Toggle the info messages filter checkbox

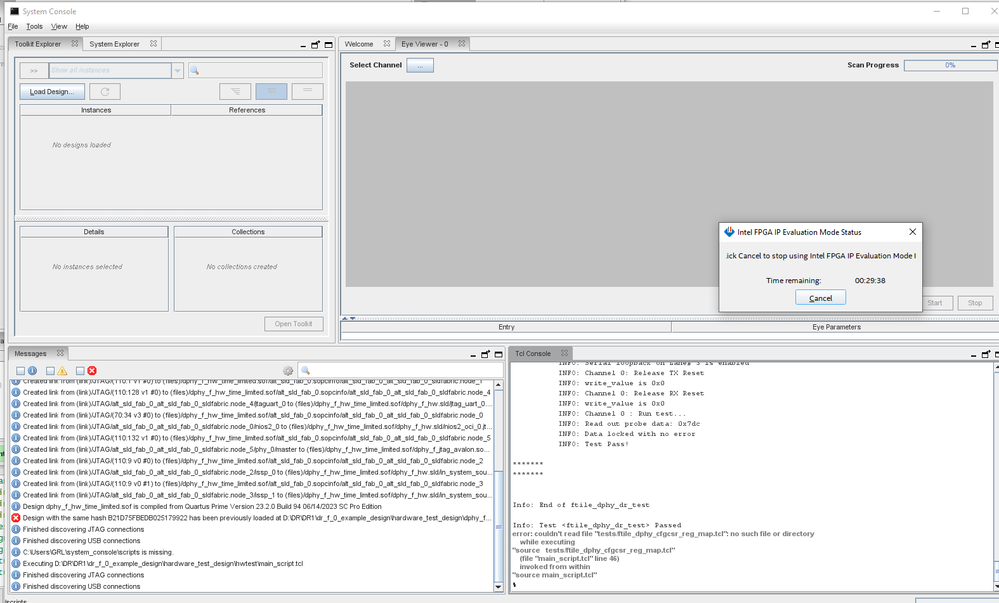(19, 371)
